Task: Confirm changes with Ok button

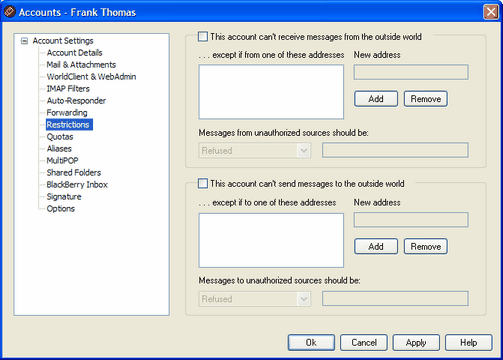Action: [x=311, y=343]
